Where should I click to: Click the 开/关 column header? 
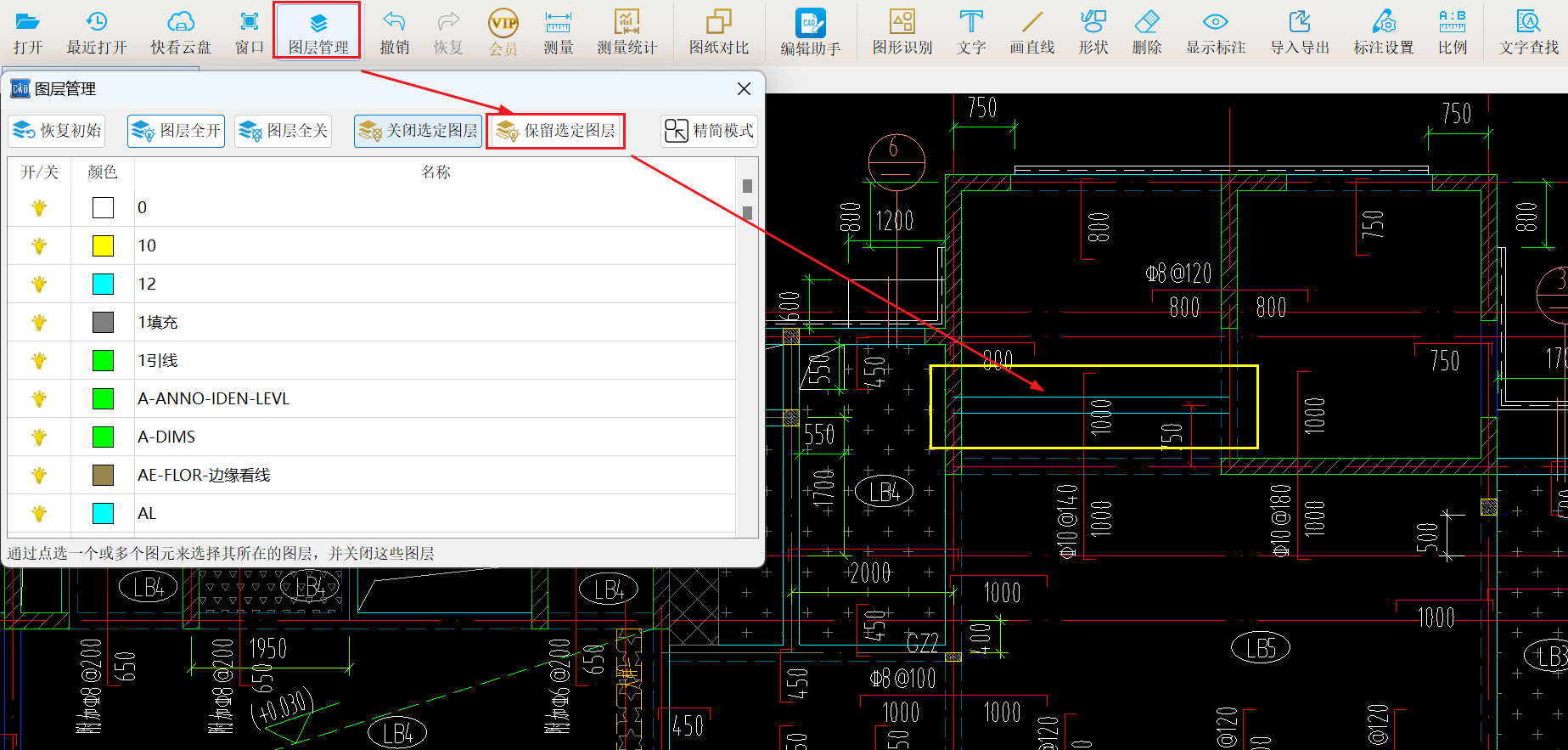pyautogui.click(x=39, y=172)
